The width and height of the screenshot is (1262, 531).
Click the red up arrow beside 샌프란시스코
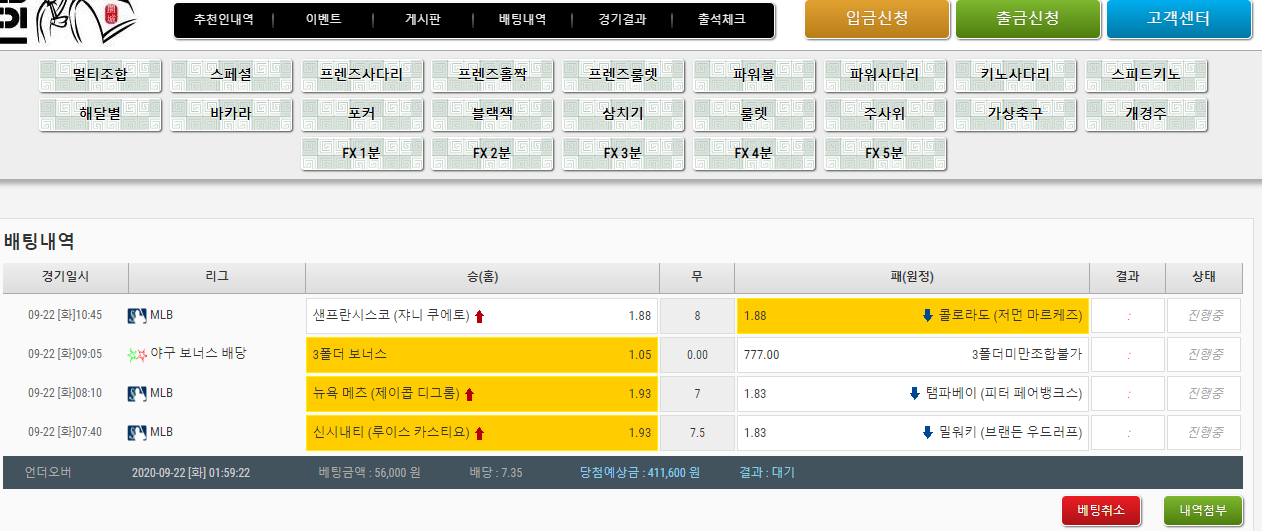(479, 316)
